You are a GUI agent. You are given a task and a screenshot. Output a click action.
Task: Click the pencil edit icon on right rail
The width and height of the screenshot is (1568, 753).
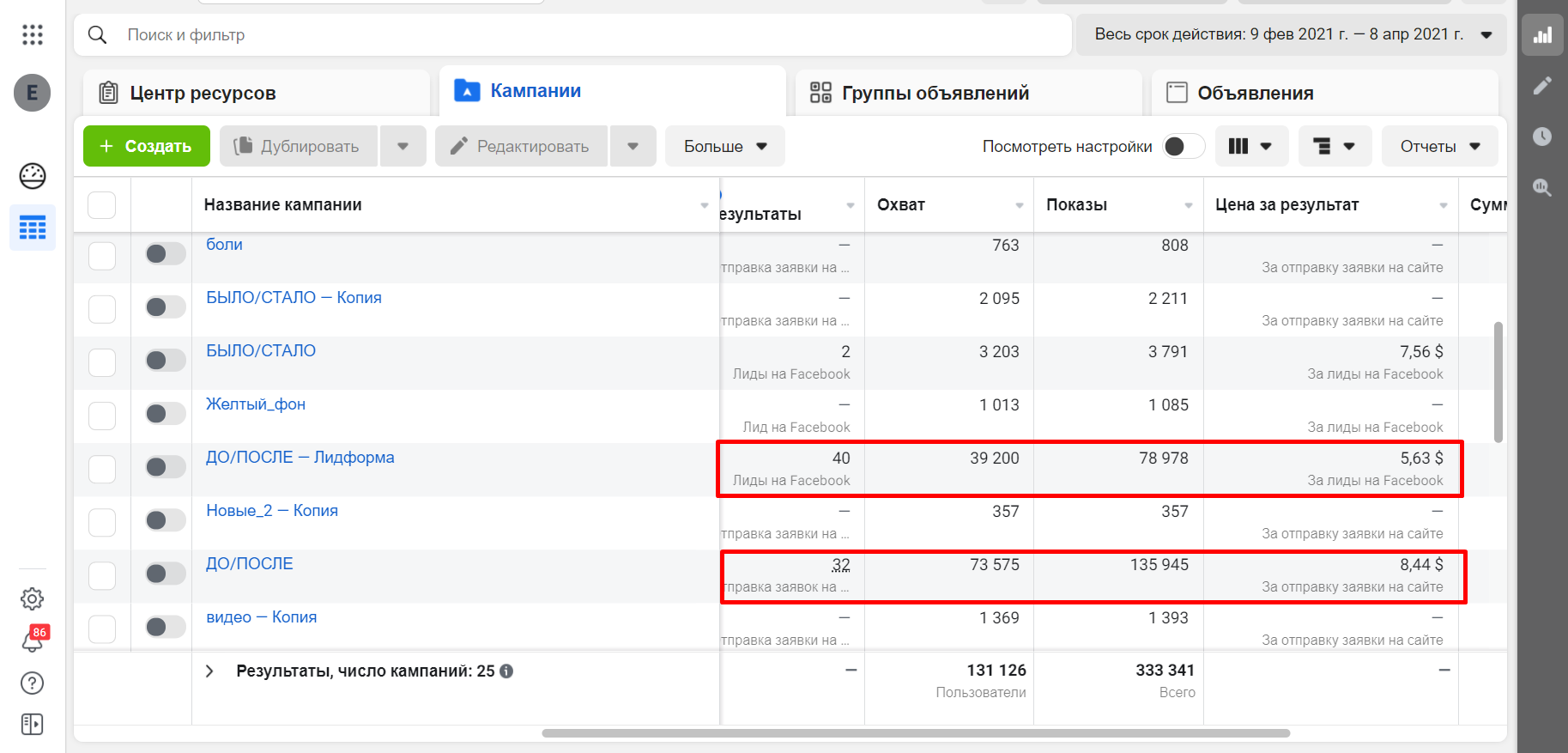click(1543, 86)
